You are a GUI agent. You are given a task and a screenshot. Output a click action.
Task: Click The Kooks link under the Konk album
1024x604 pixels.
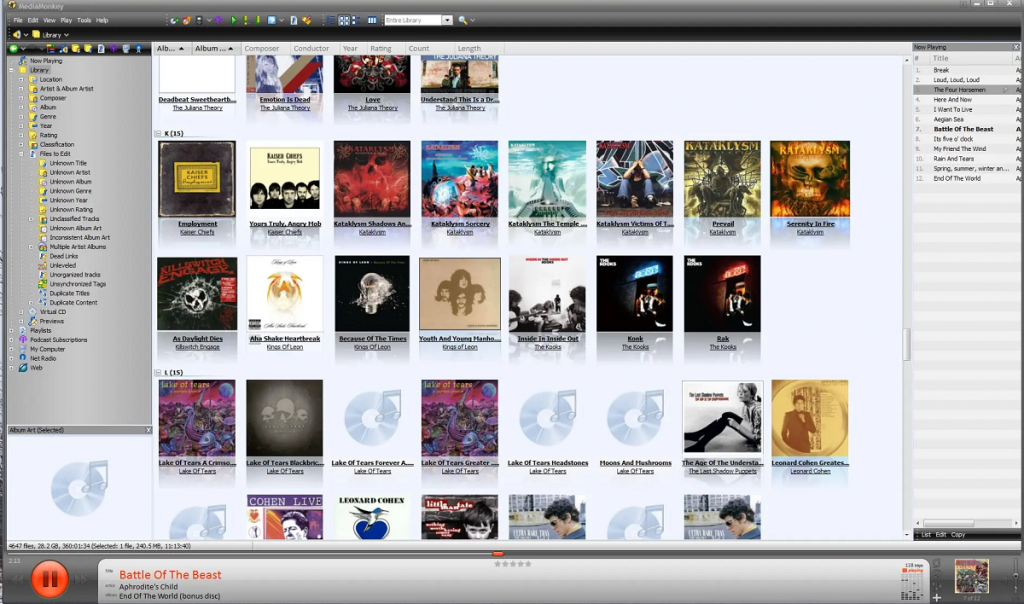point(635,347)
